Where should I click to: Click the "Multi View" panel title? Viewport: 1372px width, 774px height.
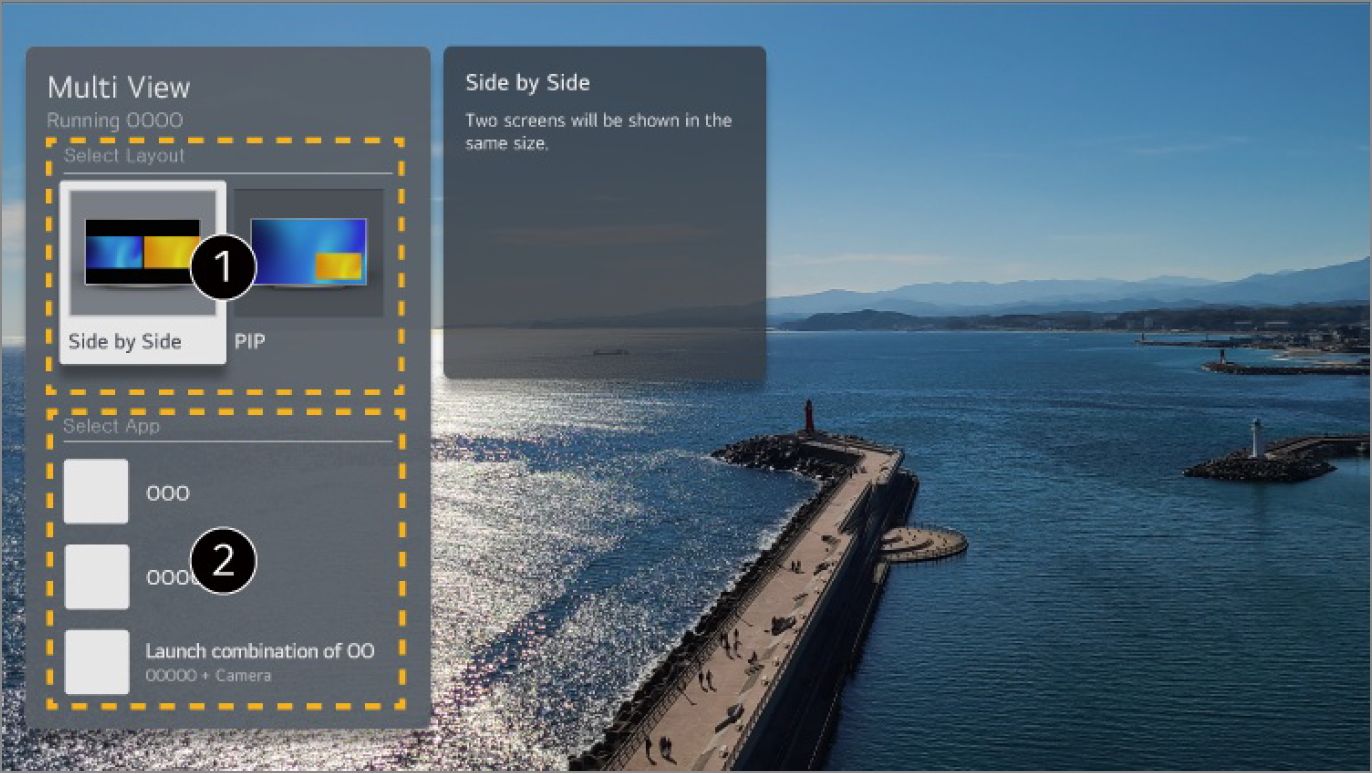(118, 88)
